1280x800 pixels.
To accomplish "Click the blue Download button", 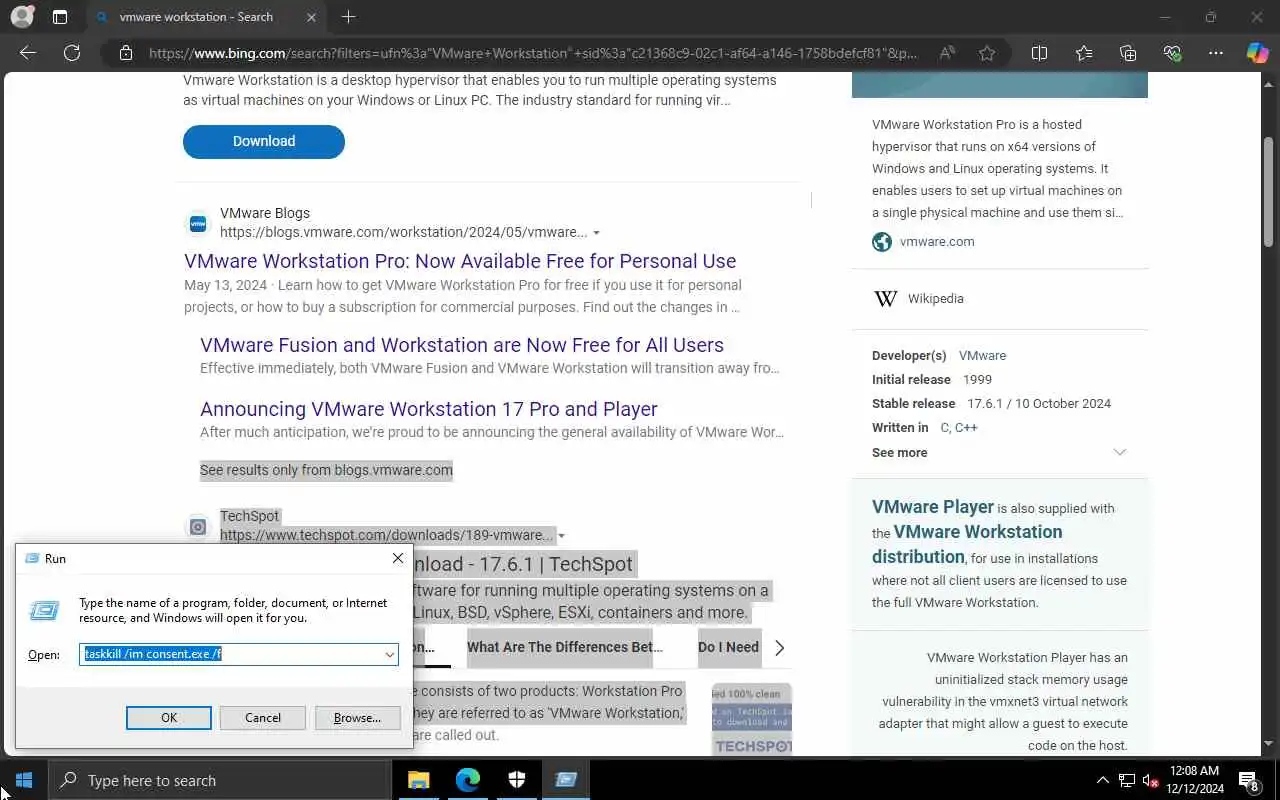I will (264, 141).
